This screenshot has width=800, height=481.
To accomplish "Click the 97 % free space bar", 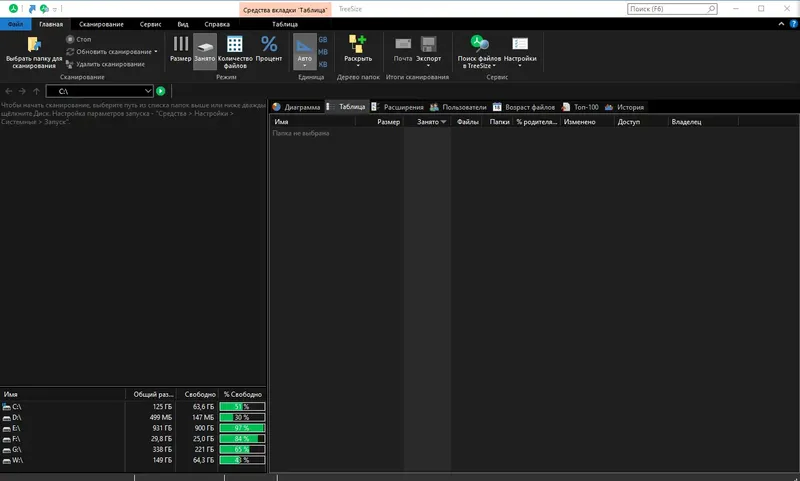I will 242,428.
